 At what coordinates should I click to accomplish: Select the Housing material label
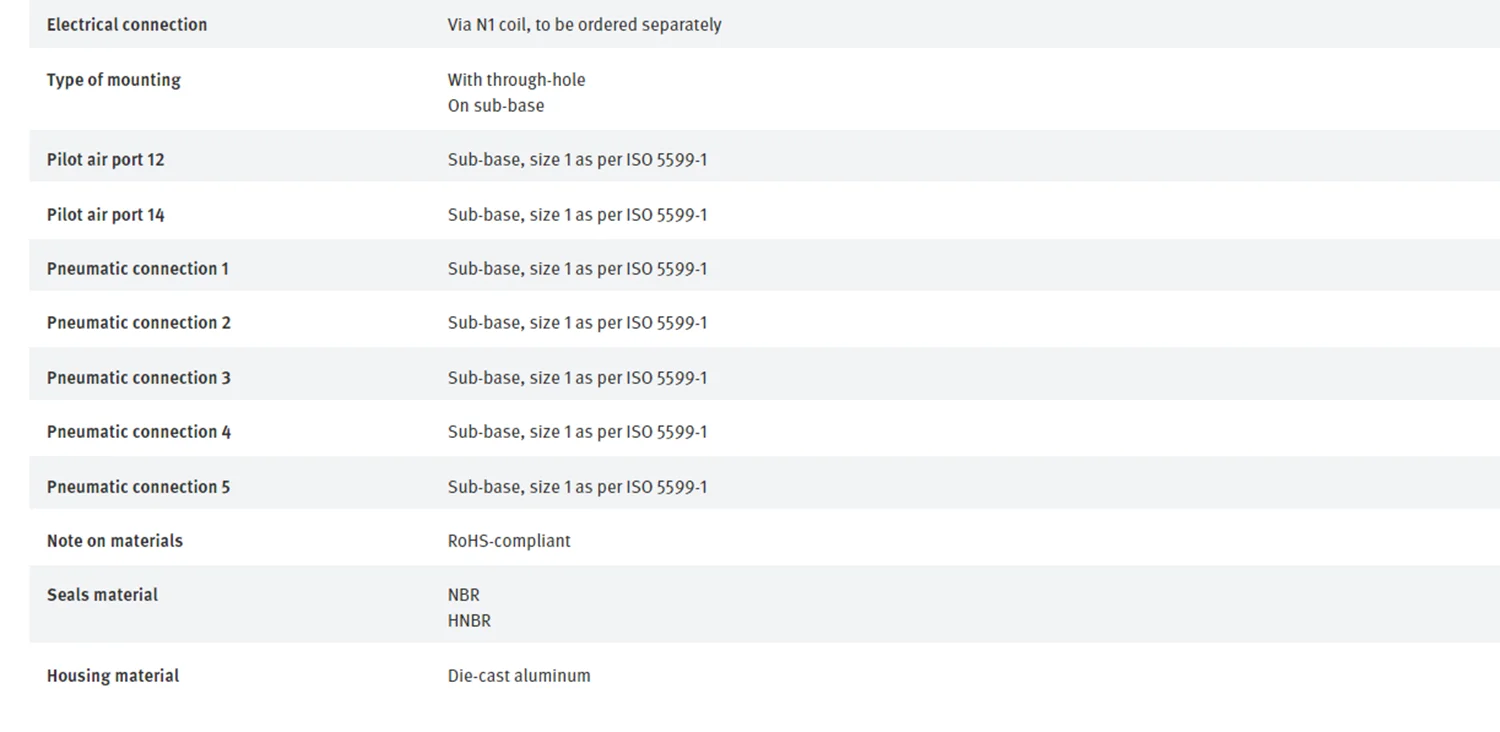[x=113, y=676]
